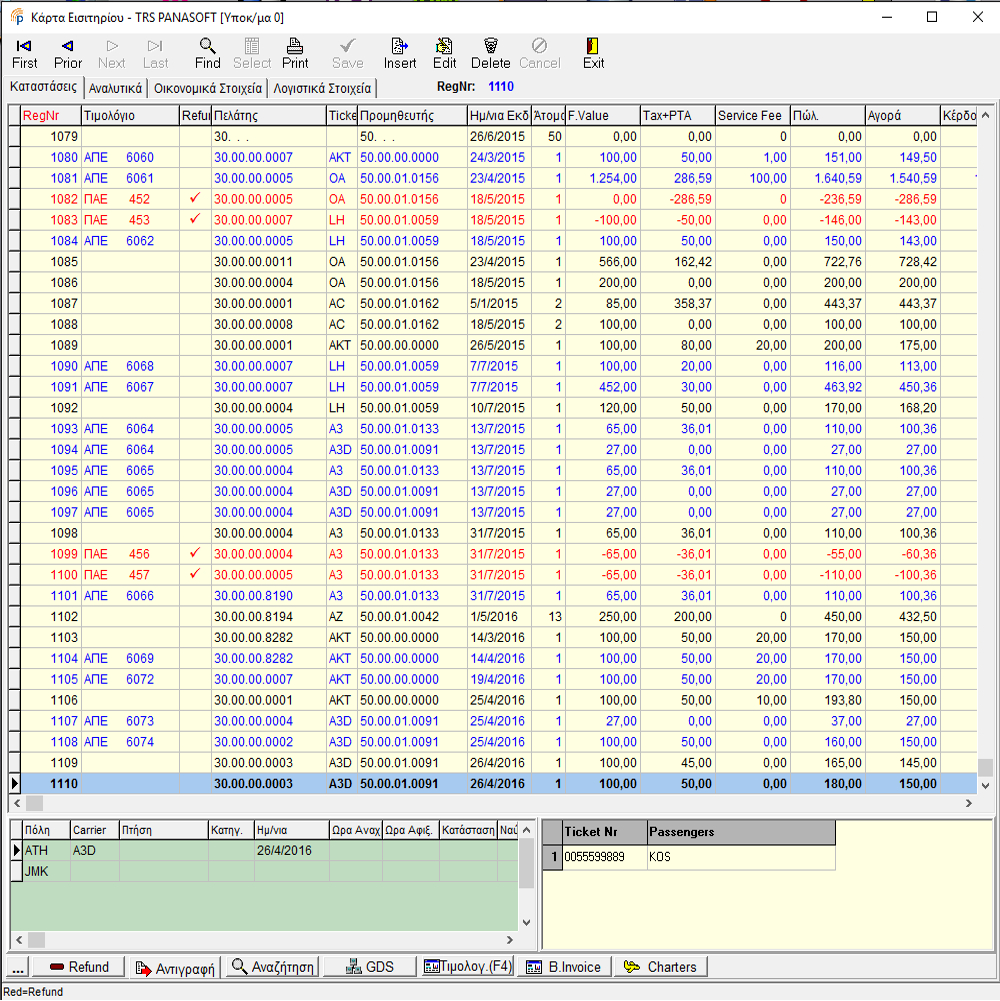Open the Find magnifier tool
Screen dimensions: 1000x1001
pyautogui.click(x=207, y=53)
